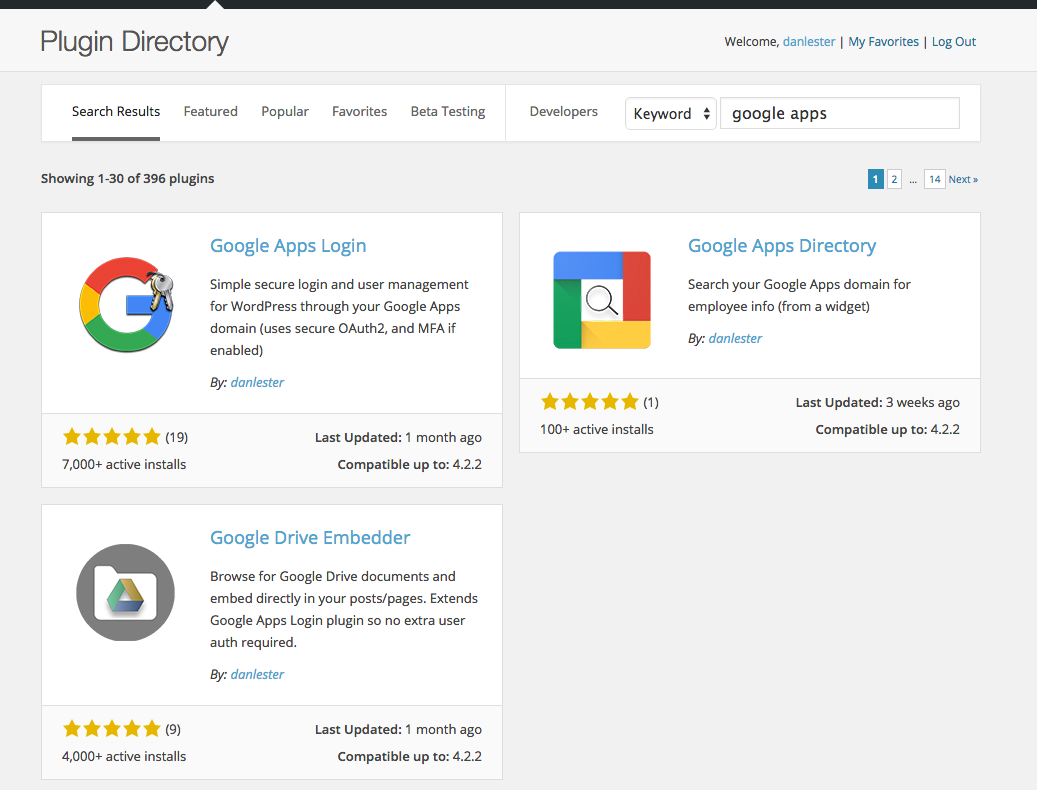
Task: Click the (9) ratings count
Action: [173, 729]
